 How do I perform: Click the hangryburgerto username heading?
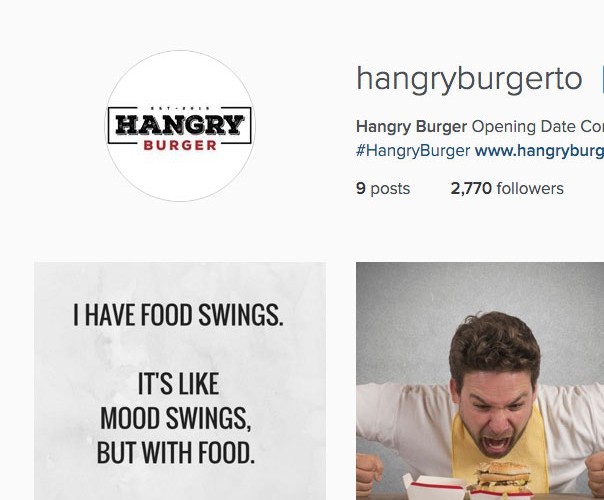click(469, 79)
